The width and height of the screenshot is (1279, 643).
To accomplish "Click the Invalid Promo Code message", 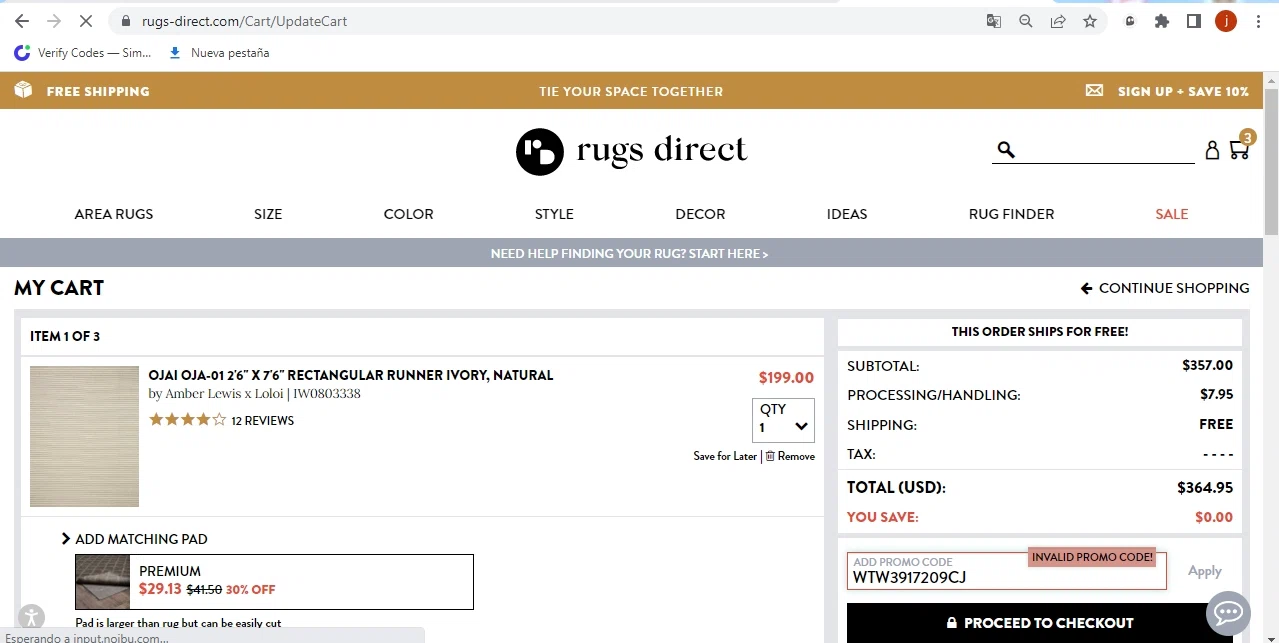I will coord(1092,557).
